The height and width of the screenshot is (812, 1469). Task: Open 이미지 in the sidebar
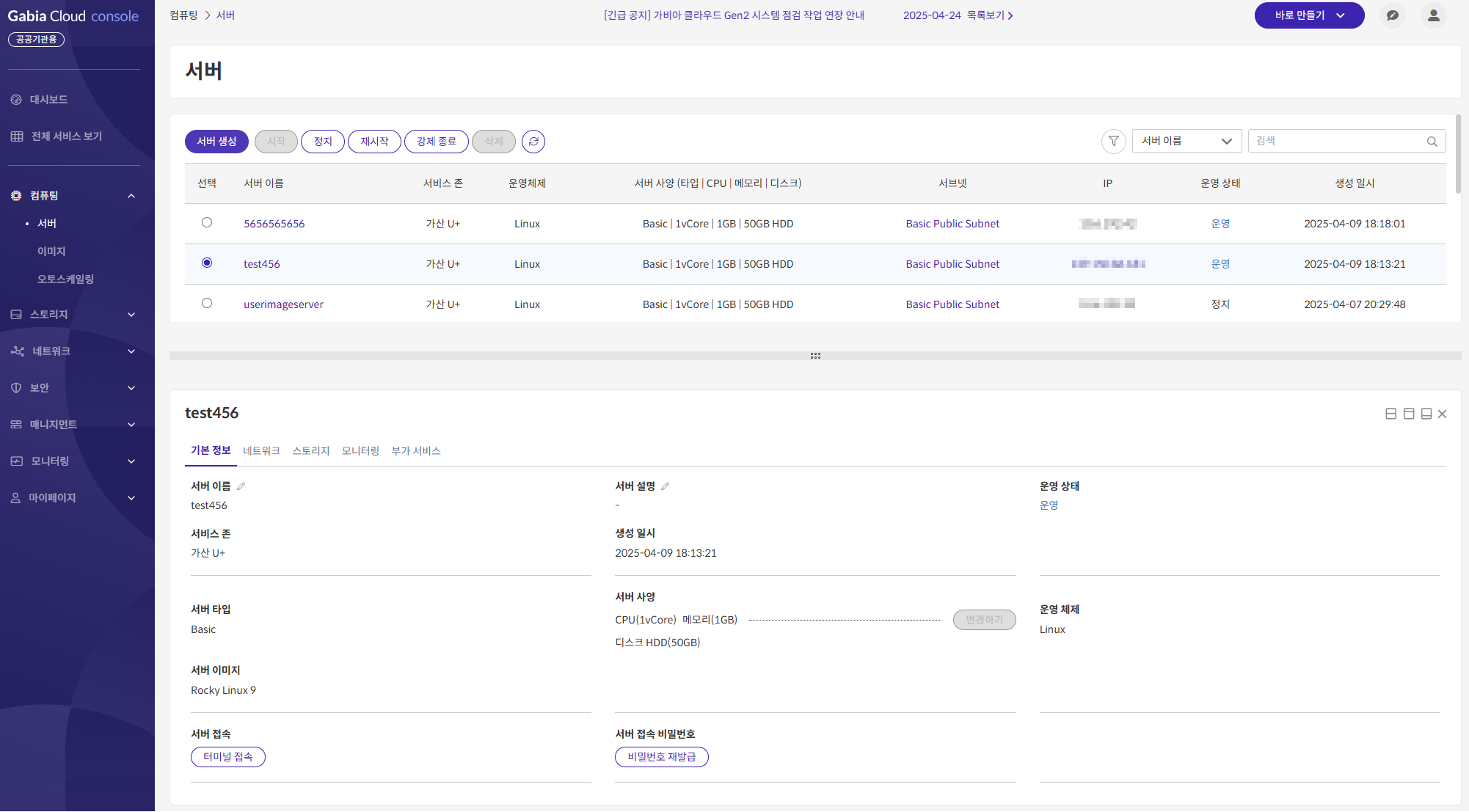(51, 252)
